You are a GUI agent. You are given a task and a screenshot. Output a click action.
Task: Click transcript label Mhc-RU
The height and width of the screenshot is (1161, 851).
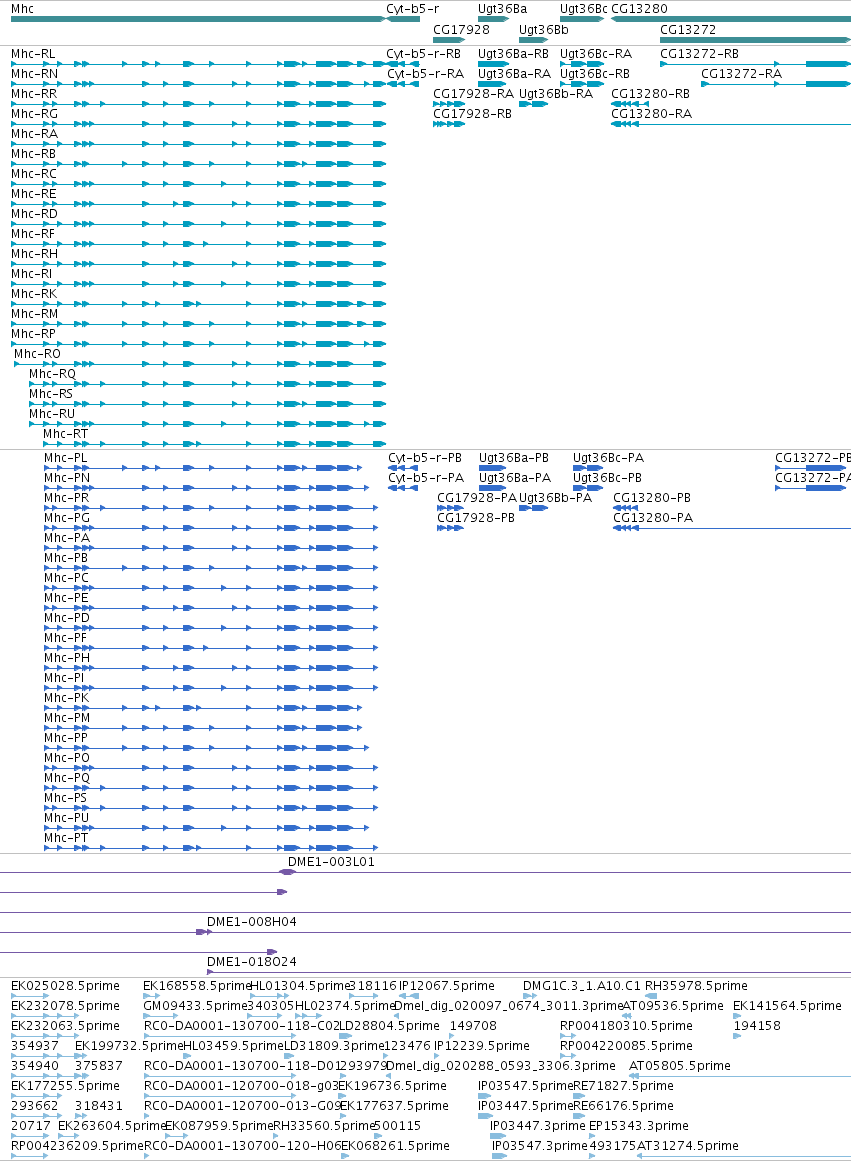click(x=52, y=414)
